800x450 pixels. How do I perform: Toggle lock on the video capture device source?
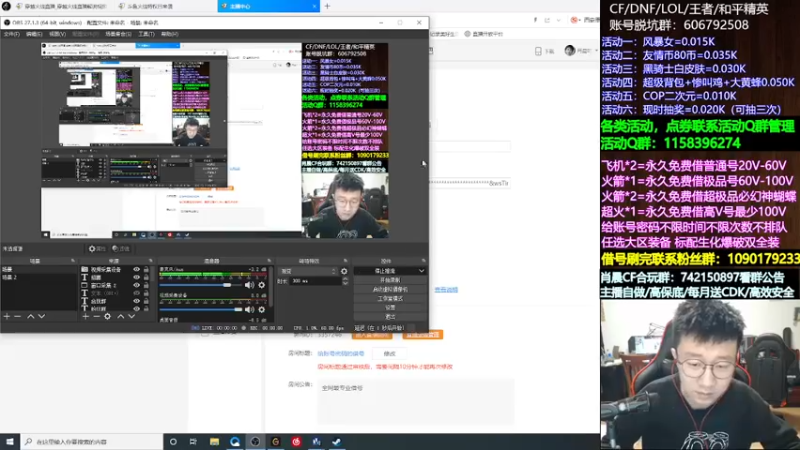point(146,269)
